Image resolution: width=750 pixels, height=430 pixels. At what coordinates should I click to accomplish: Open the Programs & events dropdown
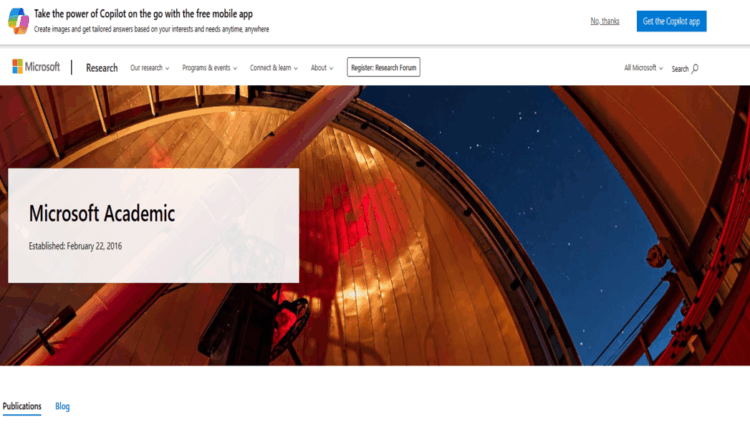pos(210,68)
